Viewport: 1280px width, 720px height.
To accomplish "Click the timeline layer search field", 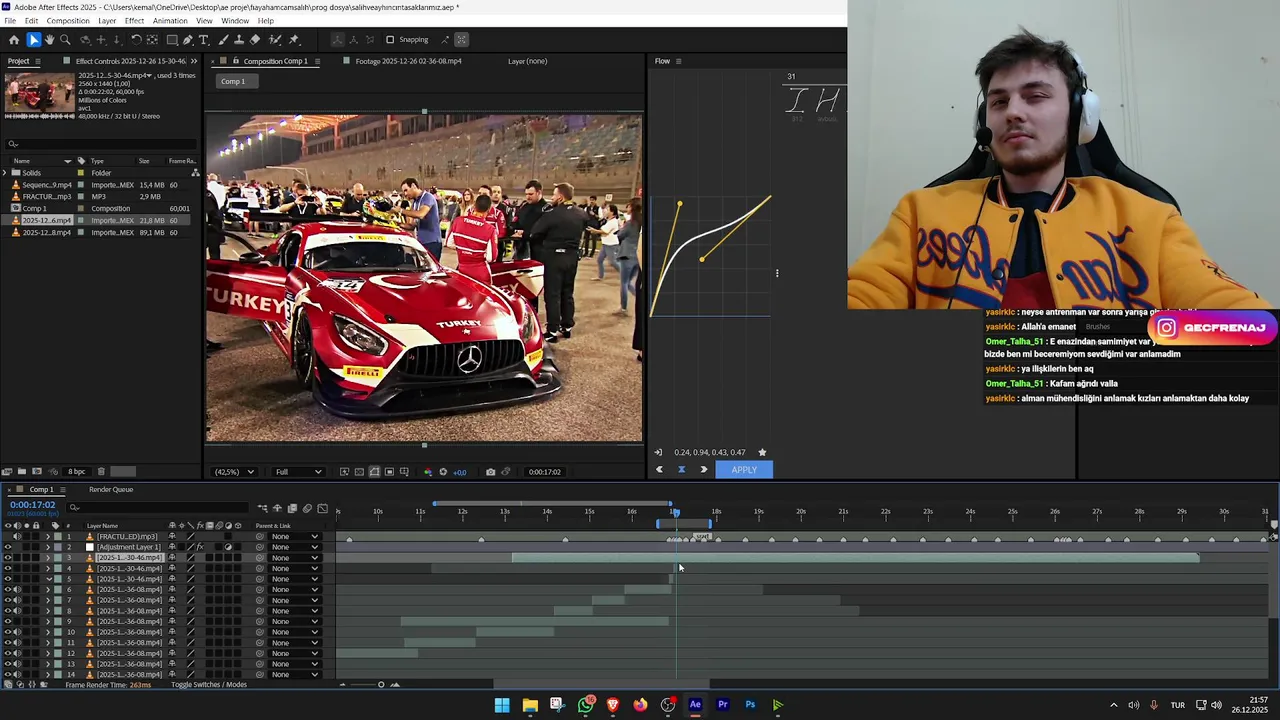I will click(157, 508).
